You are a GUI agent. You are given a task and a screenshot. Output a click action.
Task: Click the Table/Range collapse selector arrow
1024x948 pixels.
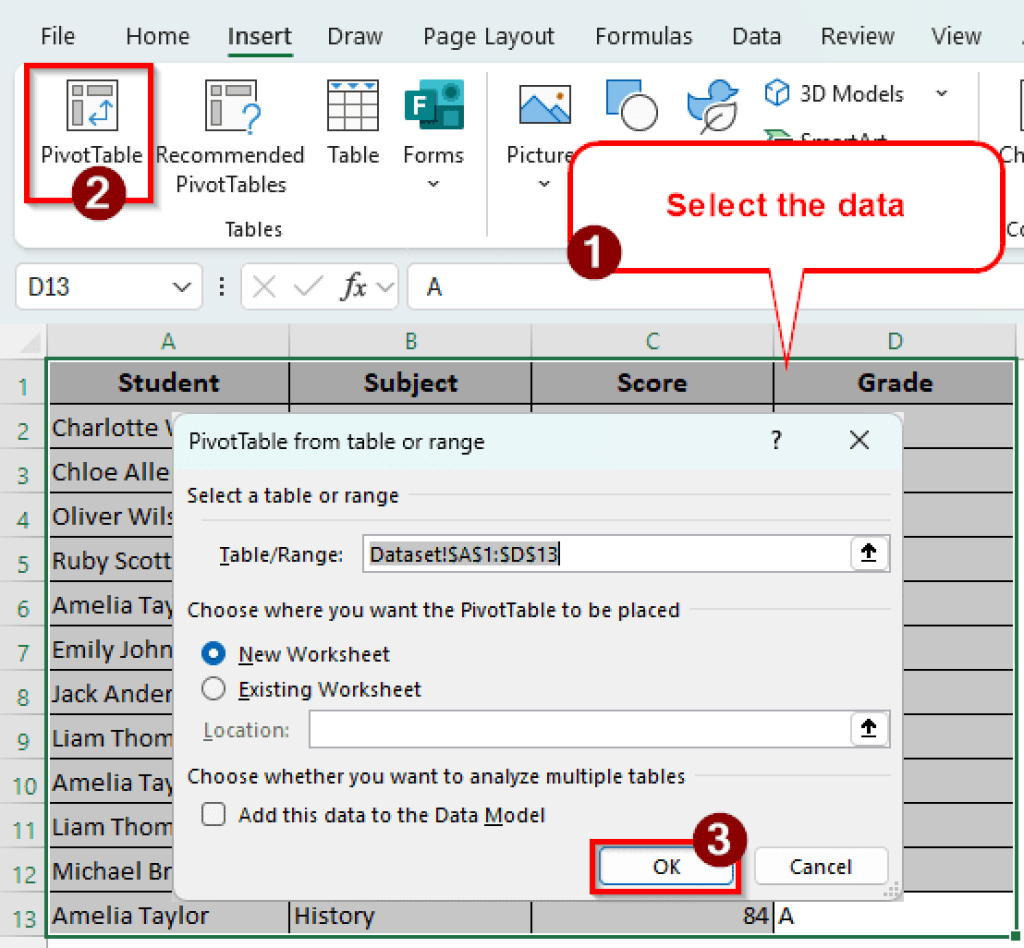point(869,554)
